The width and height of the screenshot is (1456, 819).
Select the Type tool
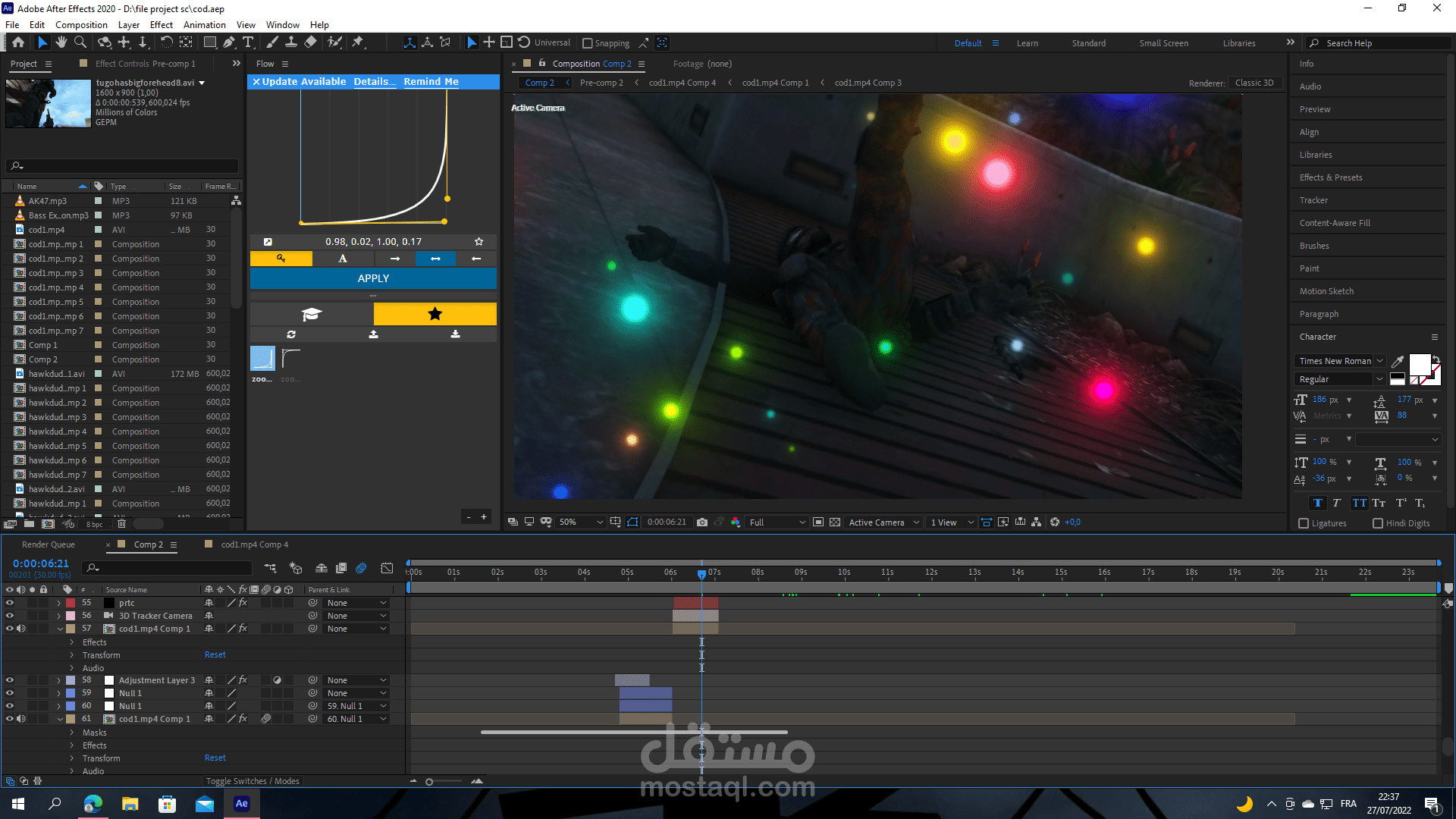(x=248, y=42)
